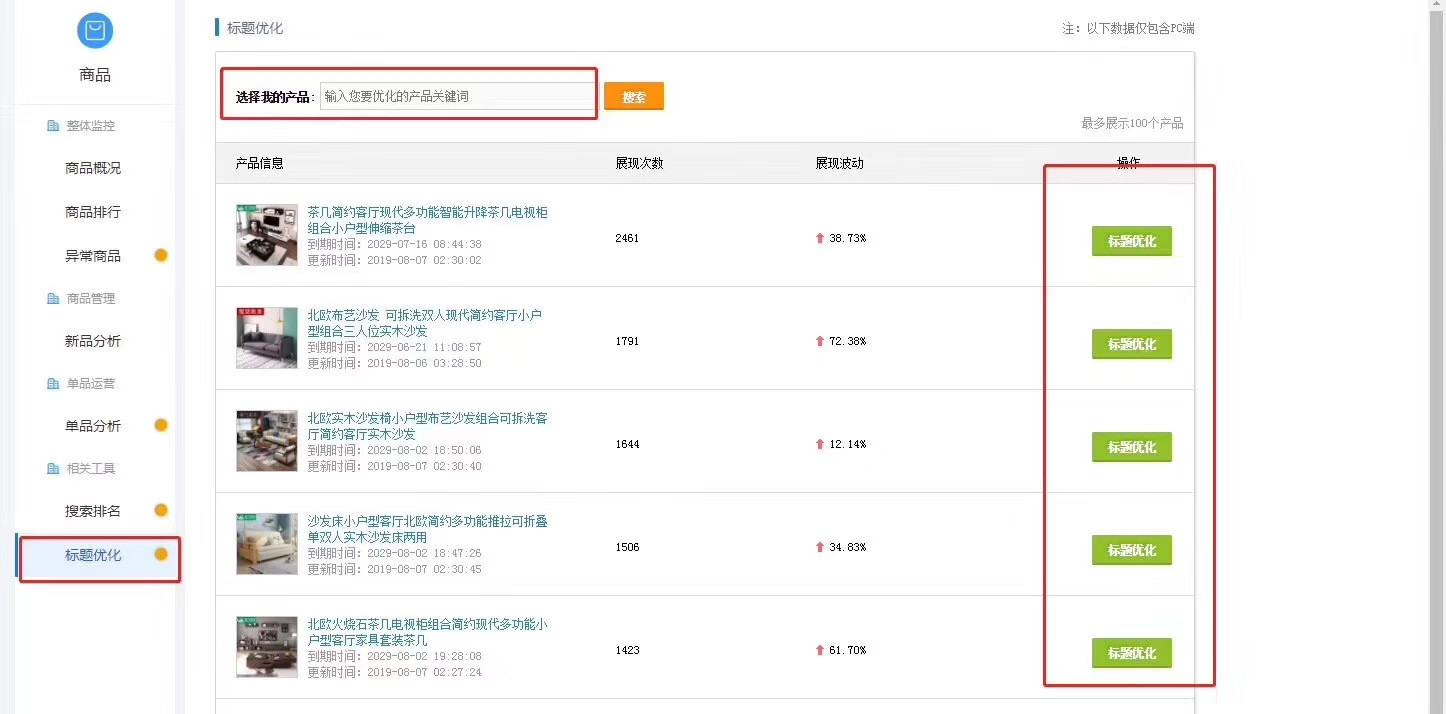Click thumbnail of 北欧布艺沙发 product
This screenshot has height=714, width=1446.
click(x=267, y=338)
